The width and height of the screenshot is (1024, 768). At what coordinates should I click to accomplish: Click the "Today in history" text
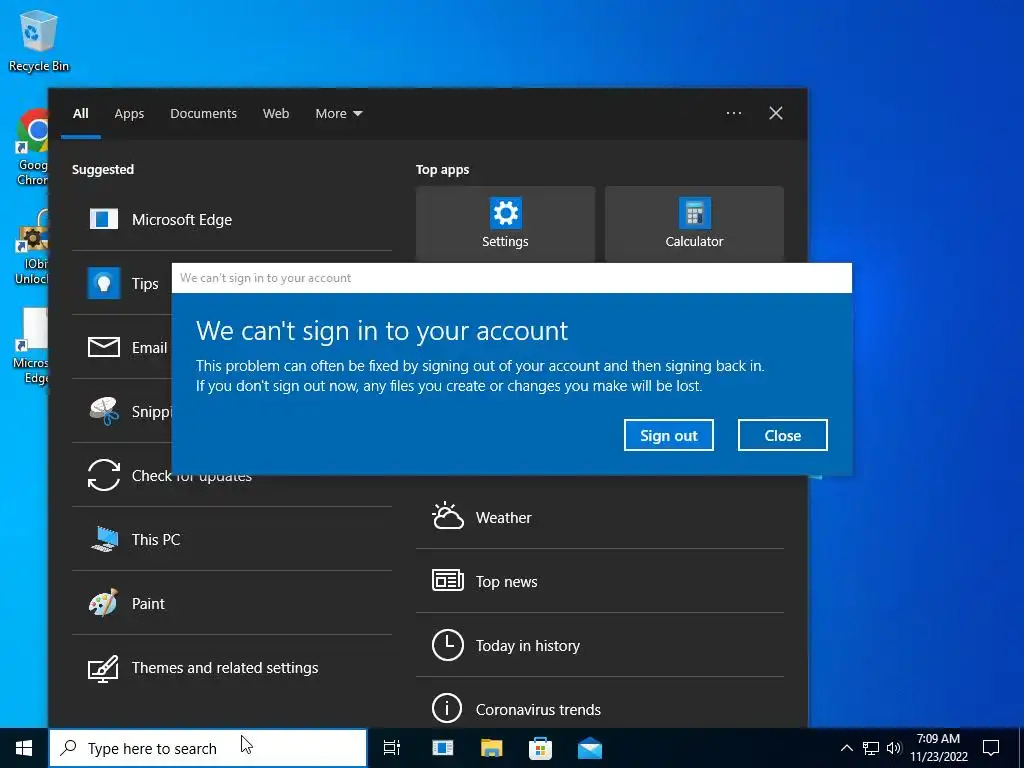point(528,646)
